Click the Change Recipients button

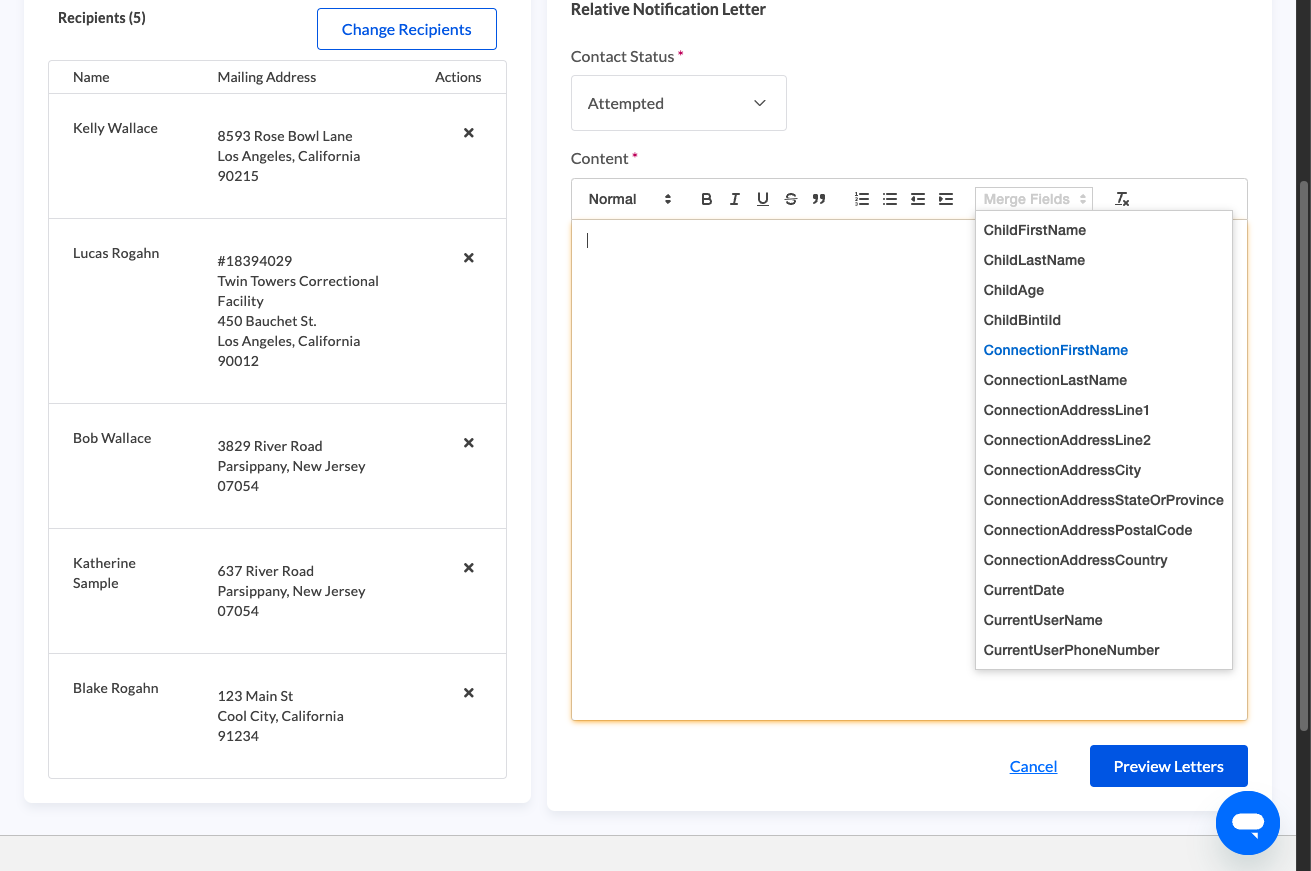coord(407,29)
